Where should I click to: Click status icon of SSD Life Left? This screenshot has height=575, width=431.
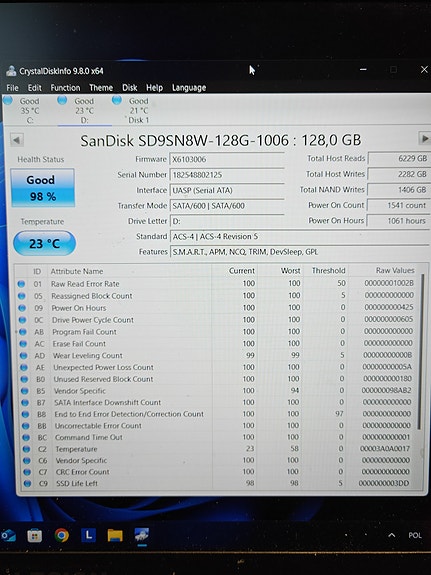pos(27,483)
